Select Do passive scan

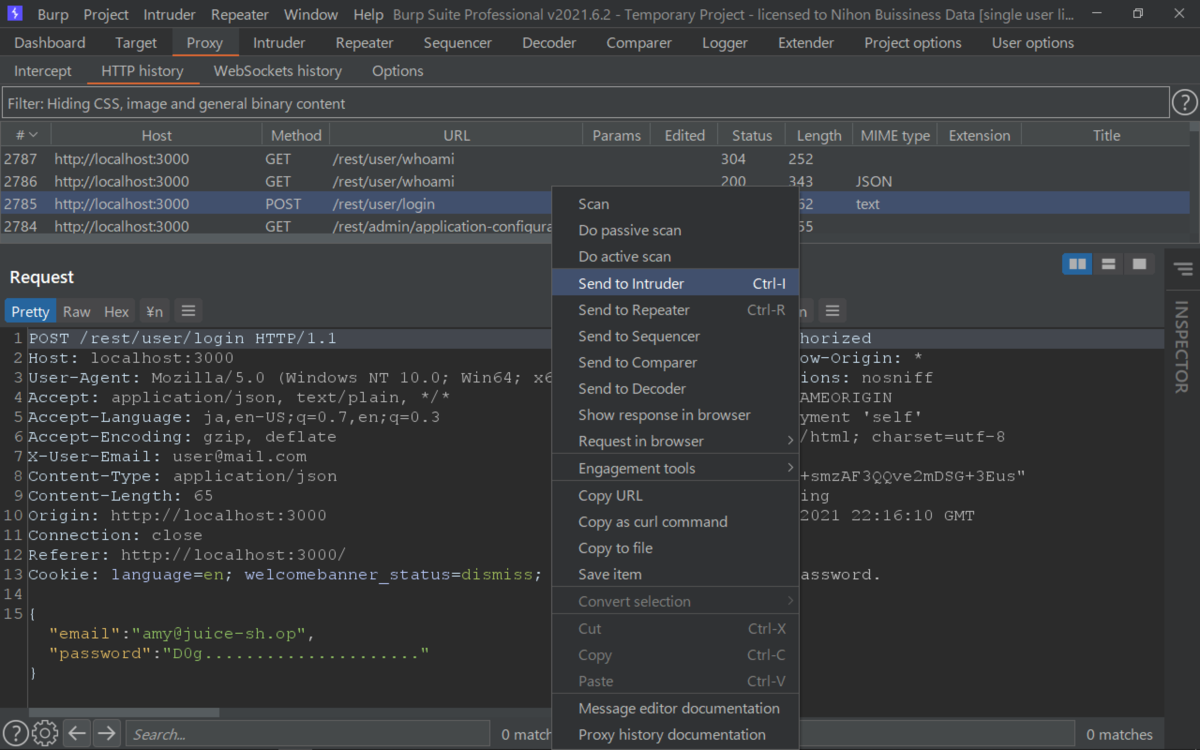point(676,230)
